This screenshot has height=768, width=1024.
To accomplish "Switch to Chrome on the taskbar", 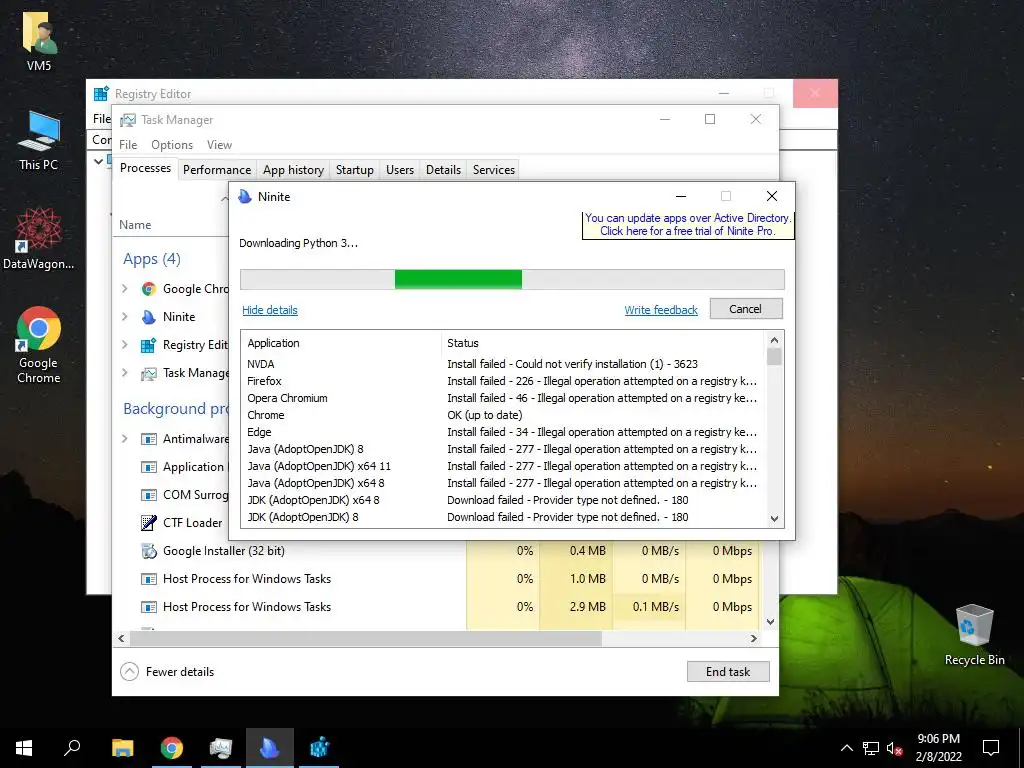I will [172, 748].
